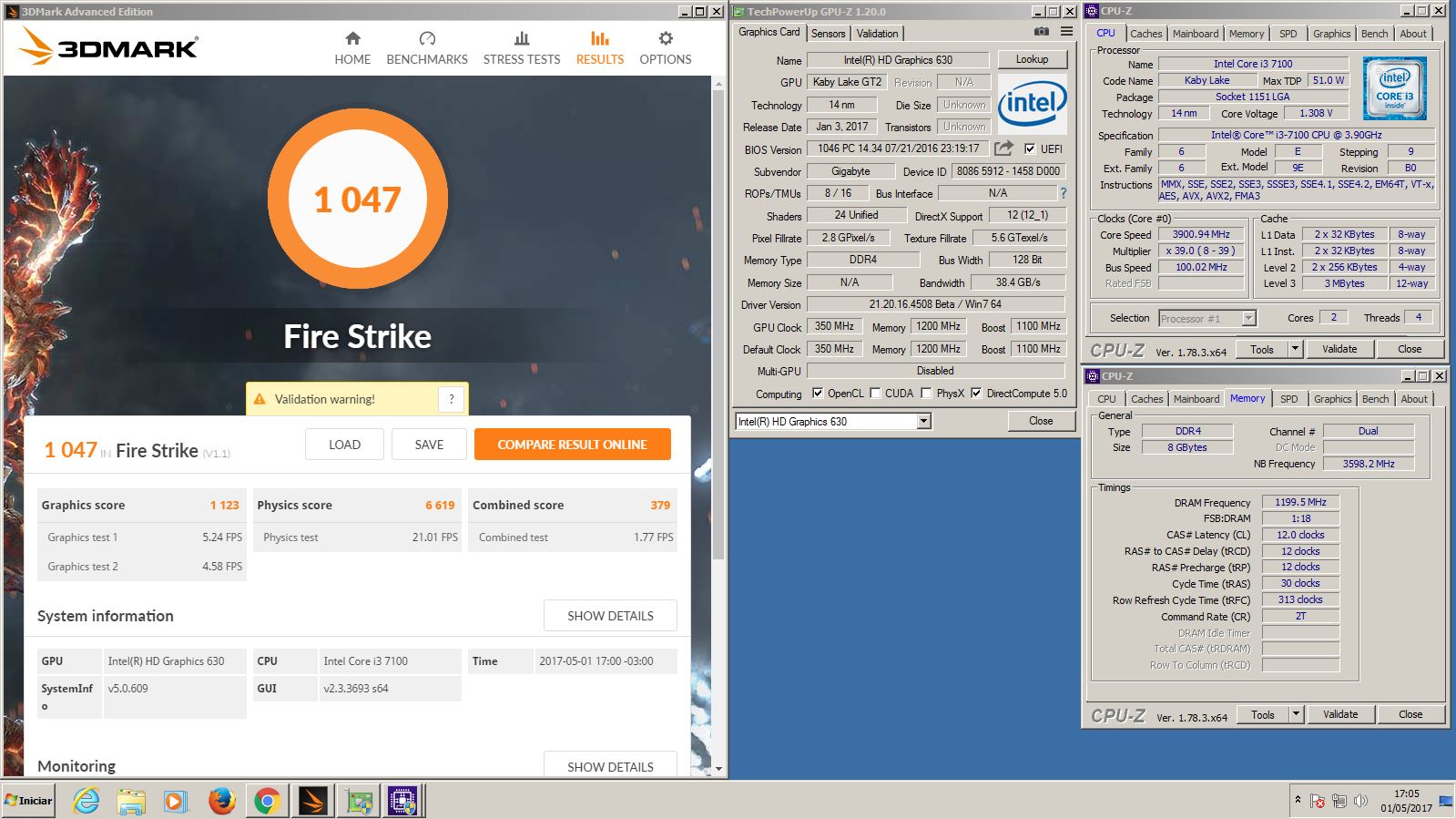Image resolution: width=1456 pixels, height=819 pixels.
Task: Switch to 3DMark taskbar button
Action: click(x=313, y=801)
